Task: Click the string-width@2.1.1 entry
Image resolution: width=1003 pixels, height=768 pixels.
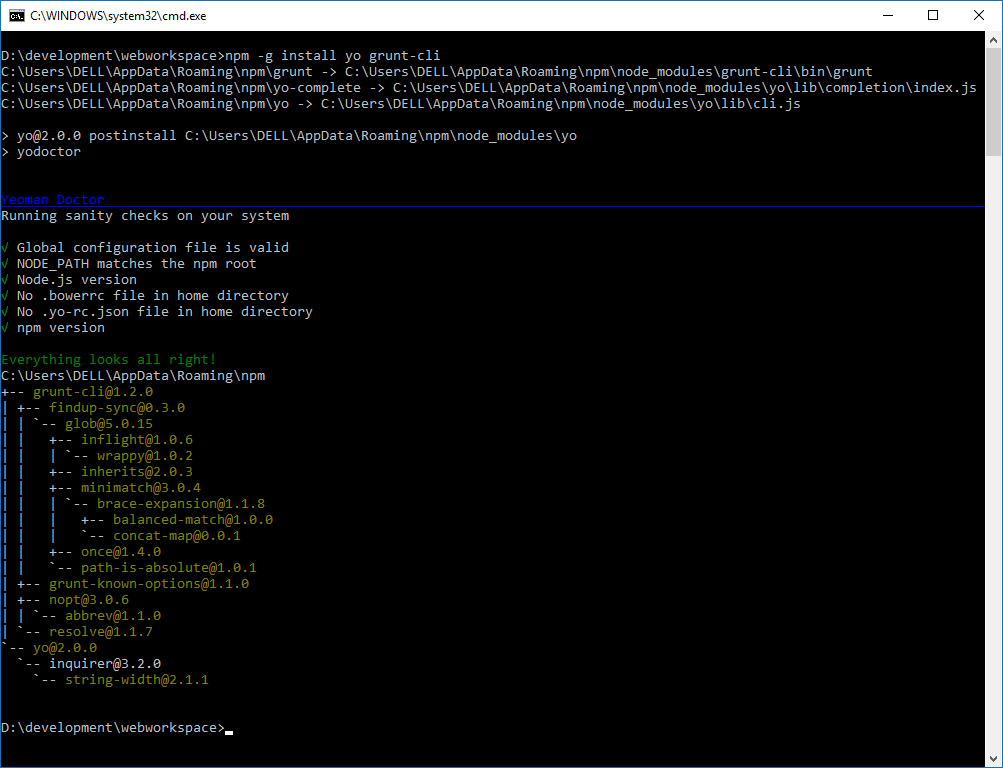Action: coord(137,679)
